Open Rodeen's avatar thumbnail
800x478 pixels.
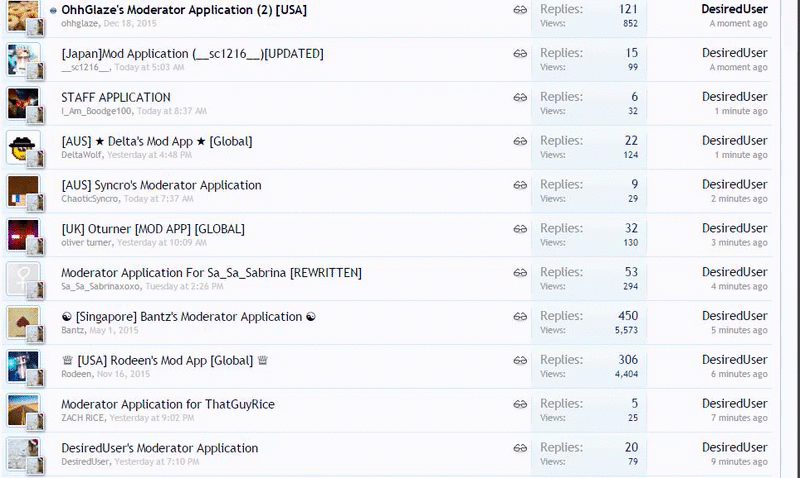click(23, 367)
